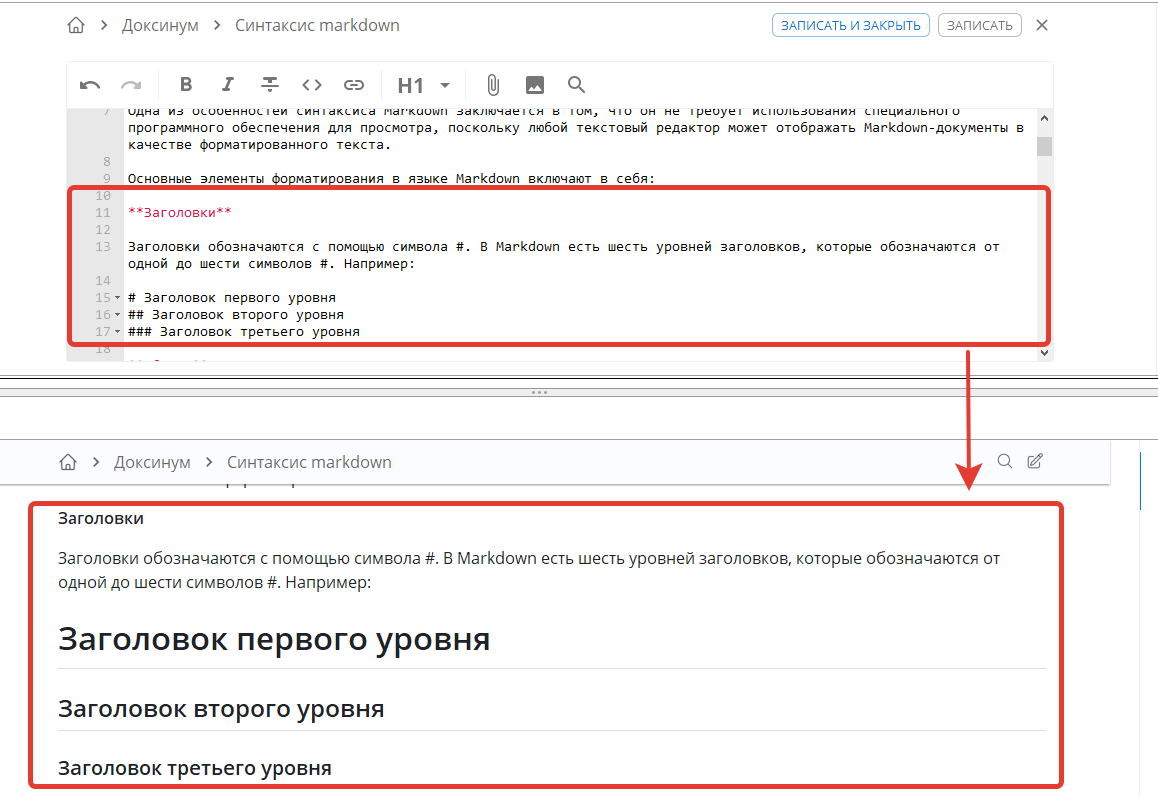Insert an image via the picture icon
This screenshot has width=1158, height=797.
(x=535, y=85)
